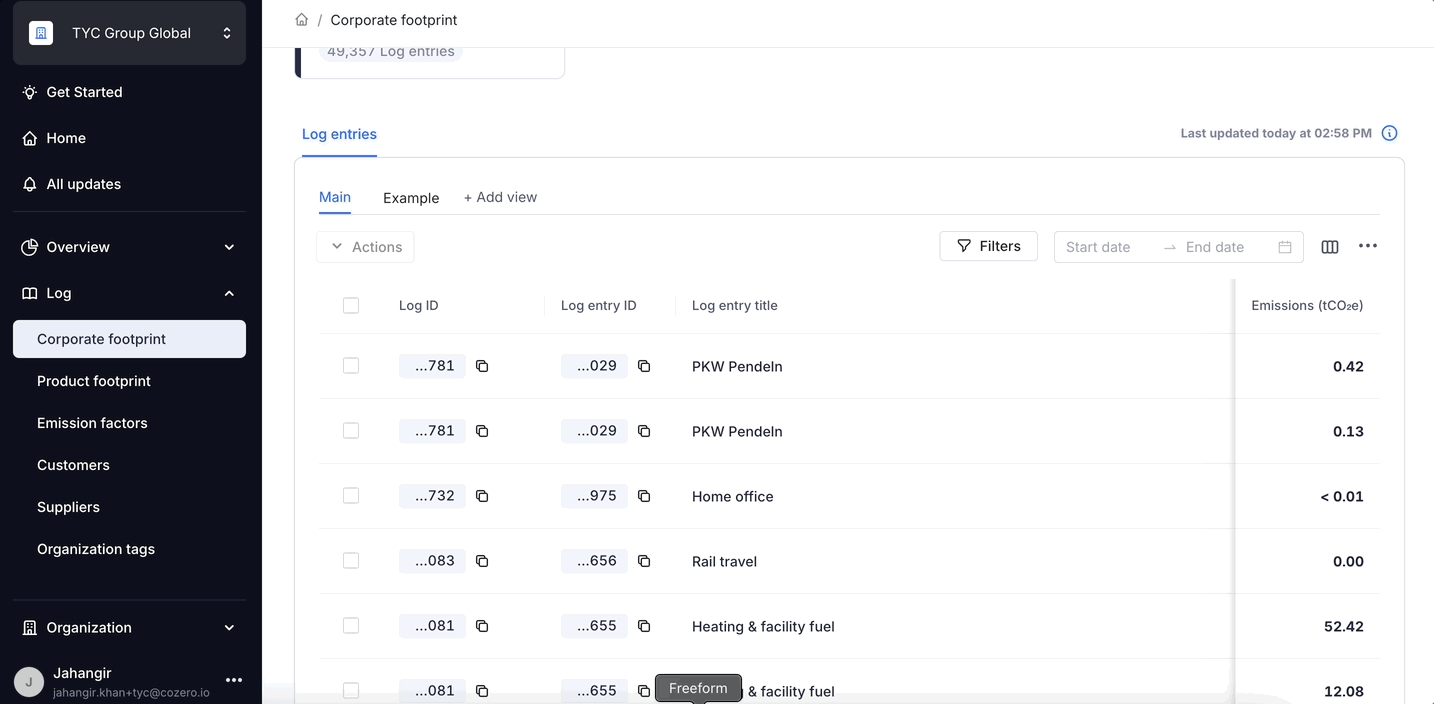Click the info icon beside last updated
The image size is (1434, 704).
[1389, 133]
